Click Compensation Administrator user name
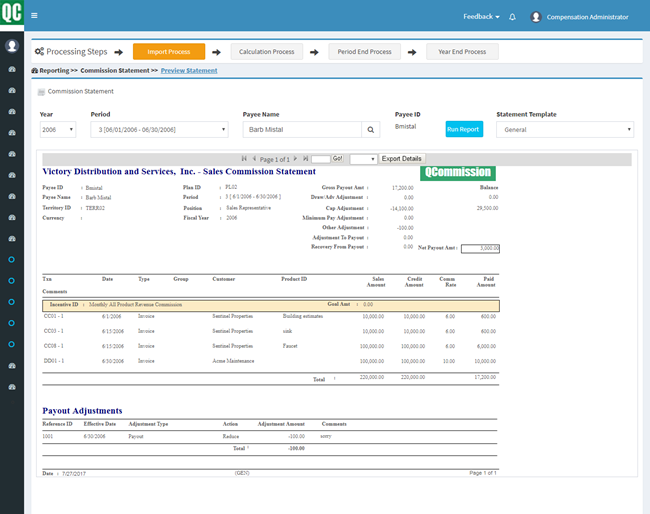The width and height of the screenshot is (650, 514). (x=587, y=17)
